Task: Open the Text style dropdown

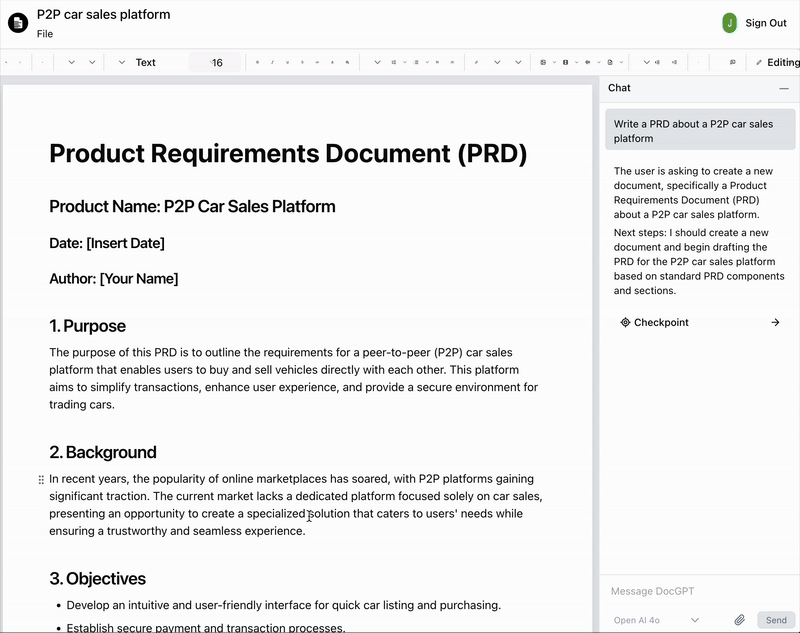Action: coord(145,62)
